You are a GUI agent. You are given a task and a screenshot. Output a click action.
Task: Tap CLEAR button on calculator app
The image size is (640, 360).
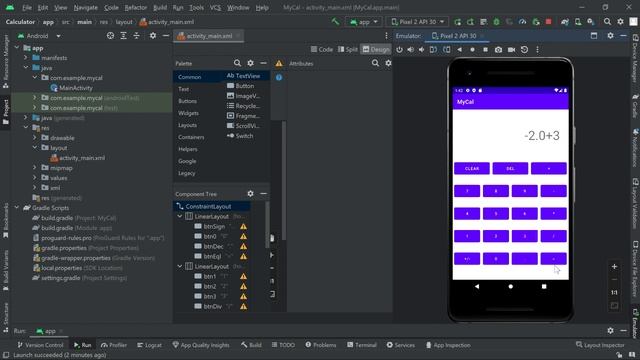(472, 168)
